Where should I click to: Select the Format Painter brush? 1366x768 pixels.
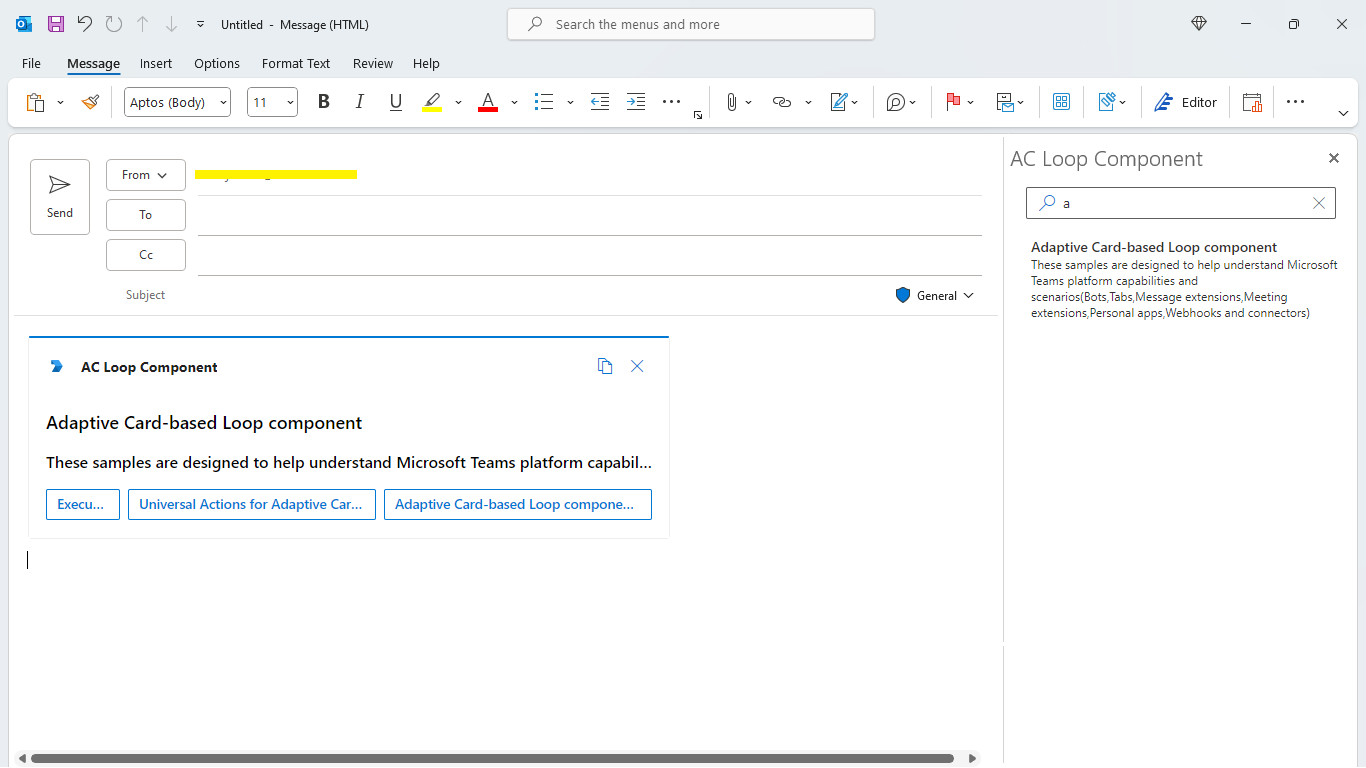click(90, 102)
